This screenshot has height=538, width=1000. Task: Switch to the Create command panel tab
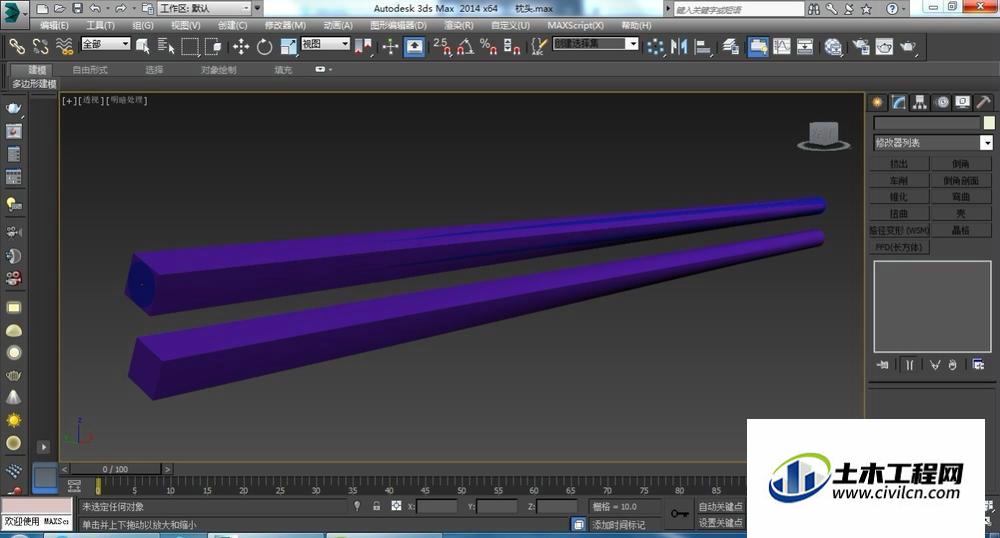878,102
